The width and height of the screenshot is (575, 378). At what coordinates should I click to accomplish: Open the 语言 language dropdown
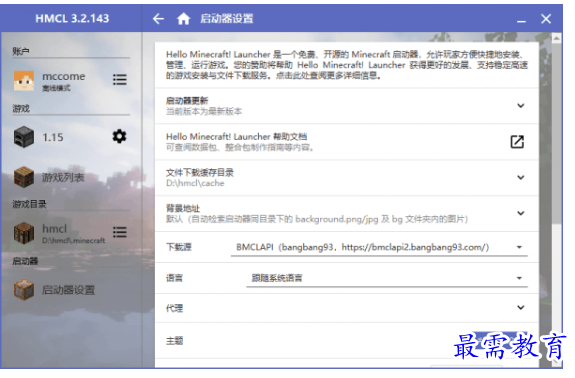(x=387, y=278)
